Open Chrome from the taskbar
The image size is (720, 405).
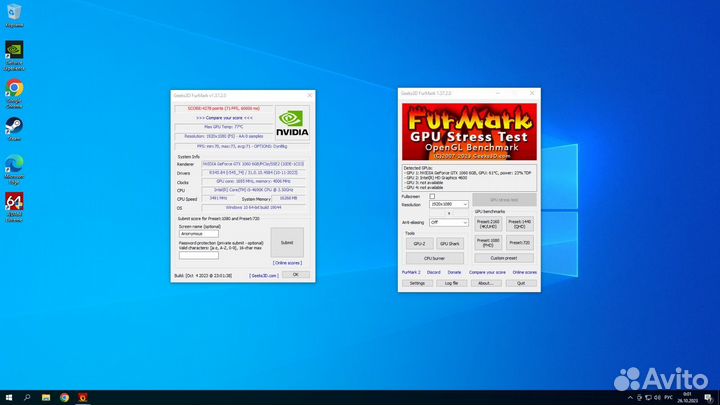(64, 398)
